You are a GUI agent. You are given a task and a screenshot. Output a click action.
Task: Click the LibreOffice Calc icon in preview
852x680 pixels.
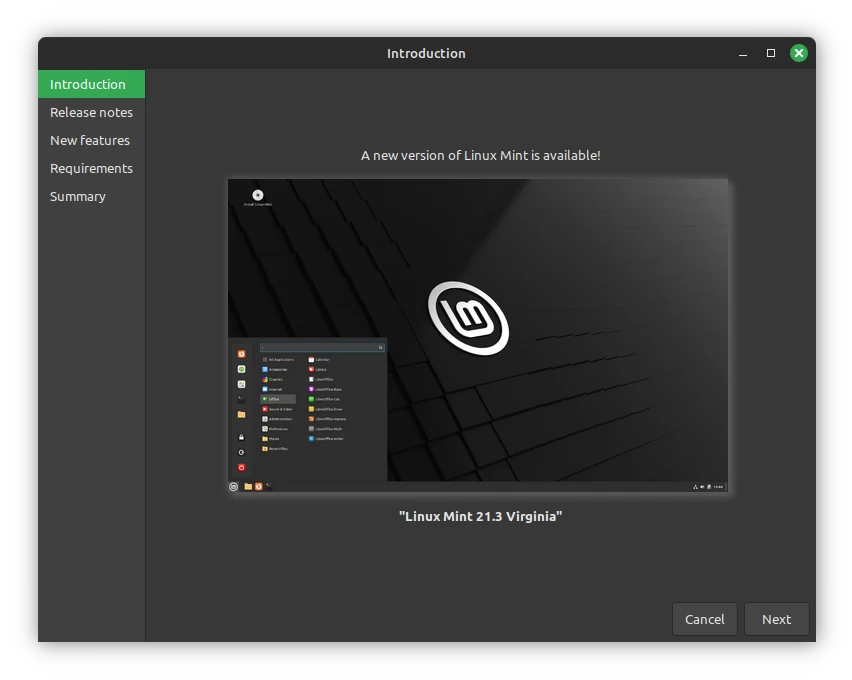pos(312,399)
